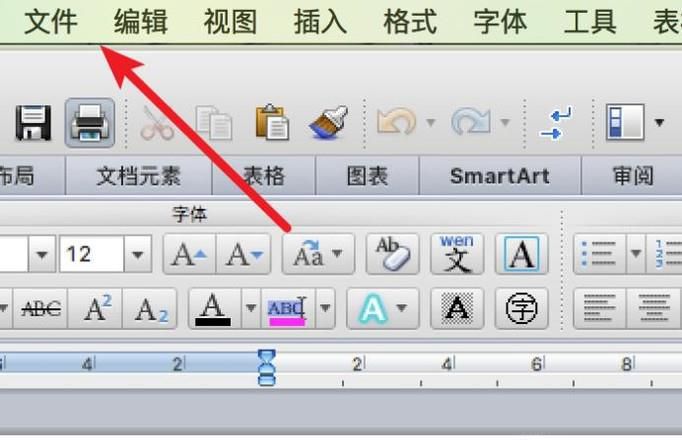Viewport: 682px width, 440px height.
Task: Open the font size dropdown arrow
Action: point(137,254)
